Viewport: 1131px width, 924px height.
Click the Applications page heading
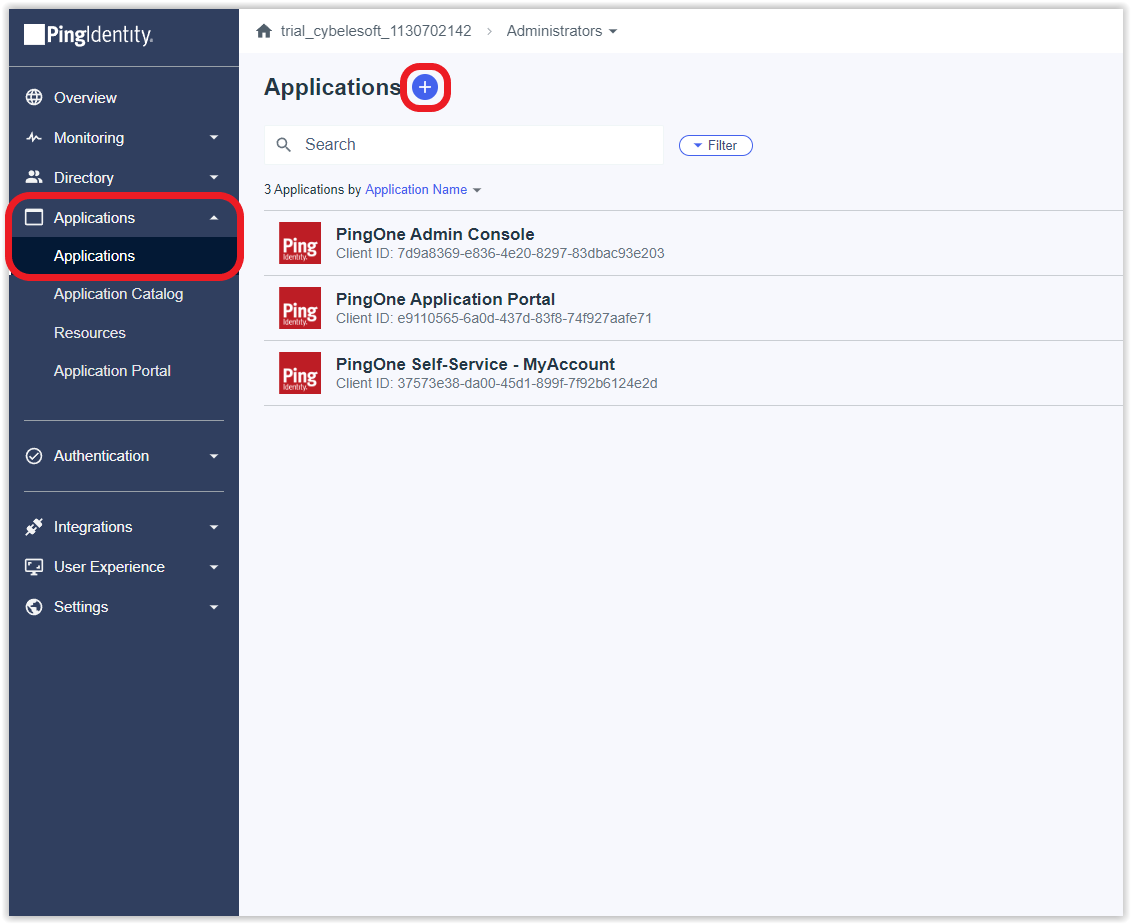pyautogui.click(x=333, y=87)
